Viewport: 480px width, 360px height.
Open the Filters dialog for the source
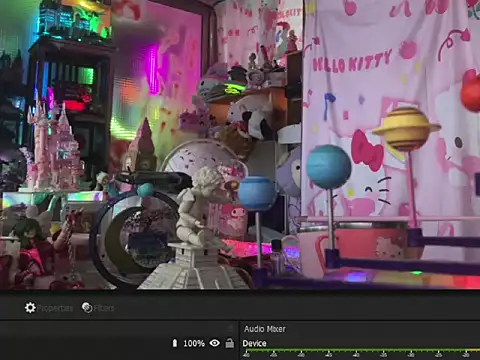98,308
